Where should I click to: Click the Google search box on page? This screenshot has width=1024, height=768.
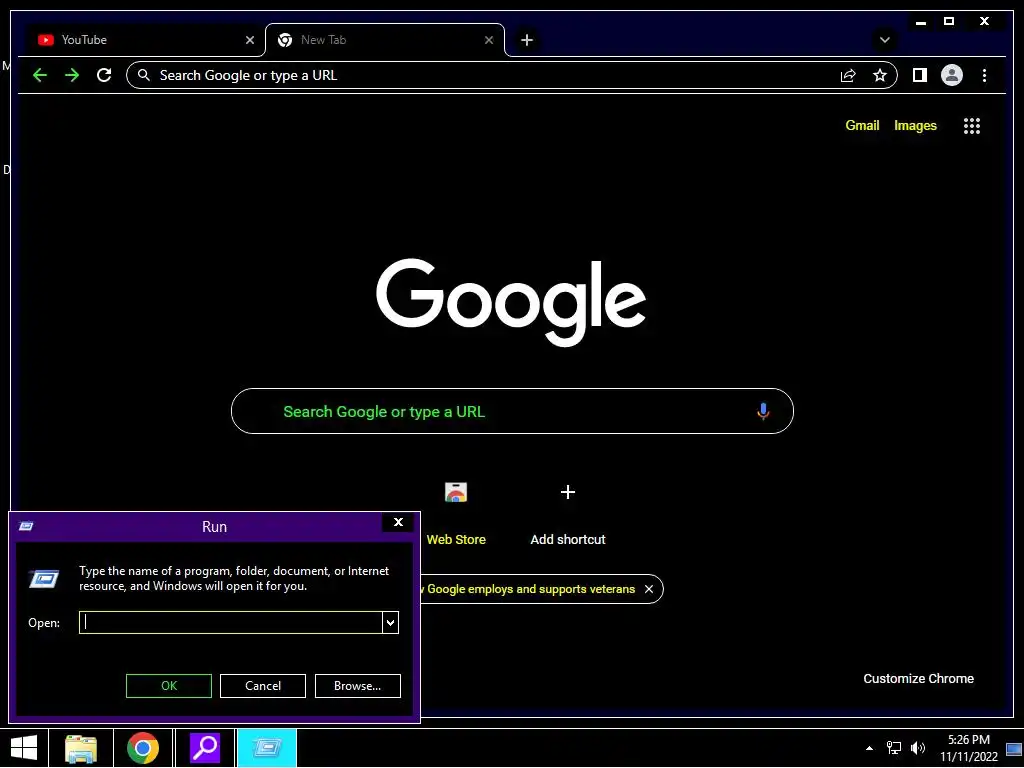(512, 411)
